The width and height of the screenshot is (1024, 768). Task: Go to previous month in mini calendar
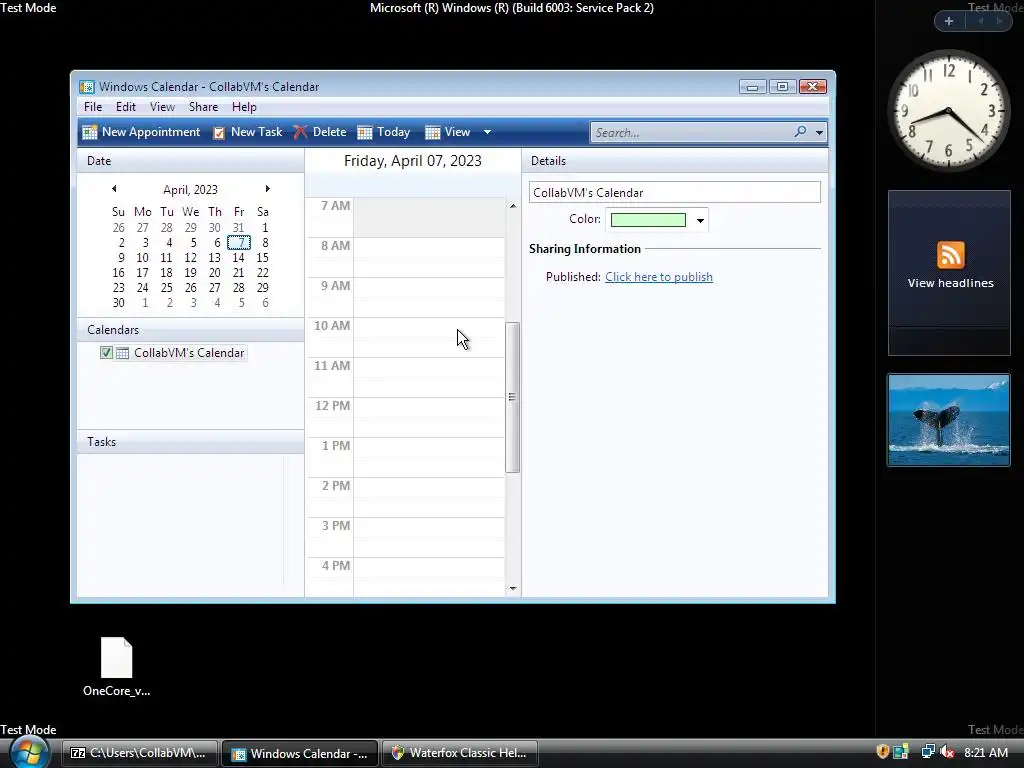coord(114,189)
